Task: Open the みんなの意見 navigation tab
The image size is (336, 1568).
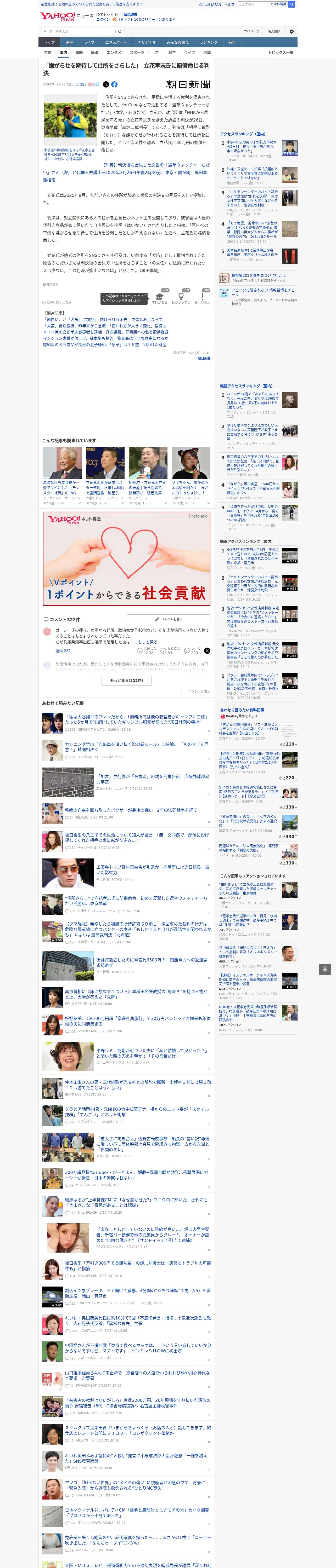Action: click(178, 43)
